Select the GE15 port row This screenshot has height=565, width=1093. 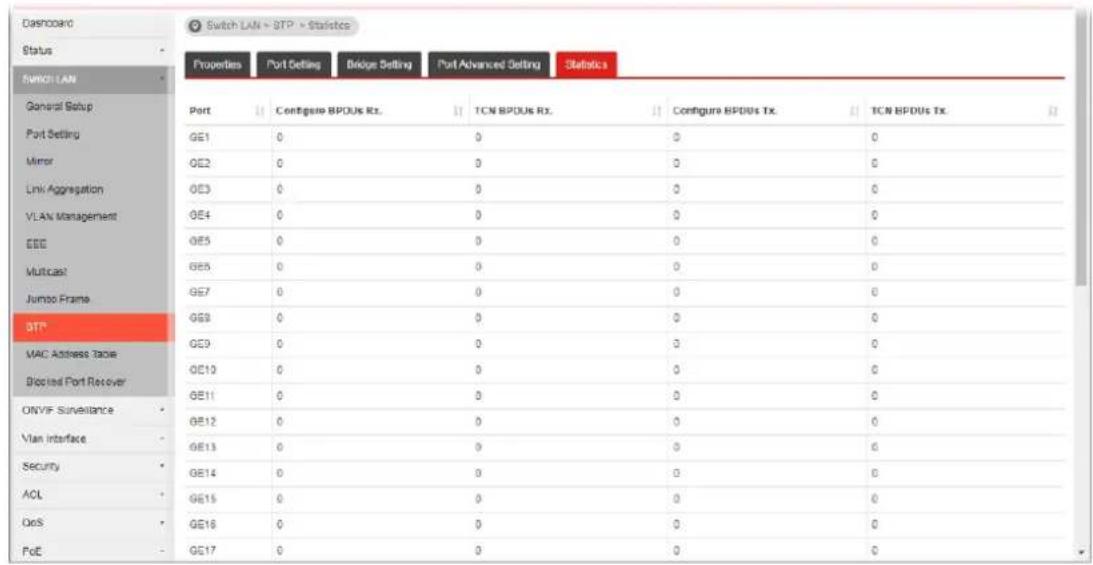[x=625, y=500]
